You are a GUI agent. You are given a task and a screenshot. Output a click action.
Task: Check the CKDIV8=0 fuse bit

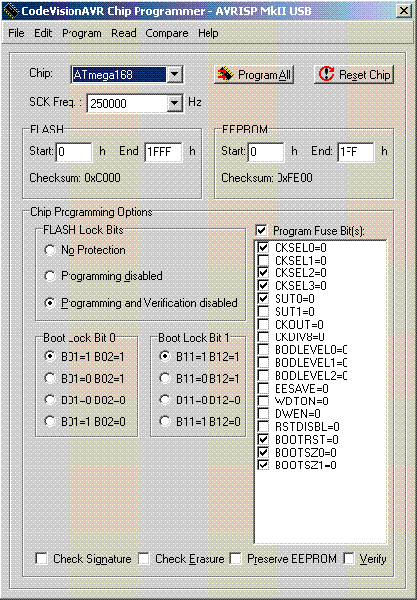click(263, 337)
